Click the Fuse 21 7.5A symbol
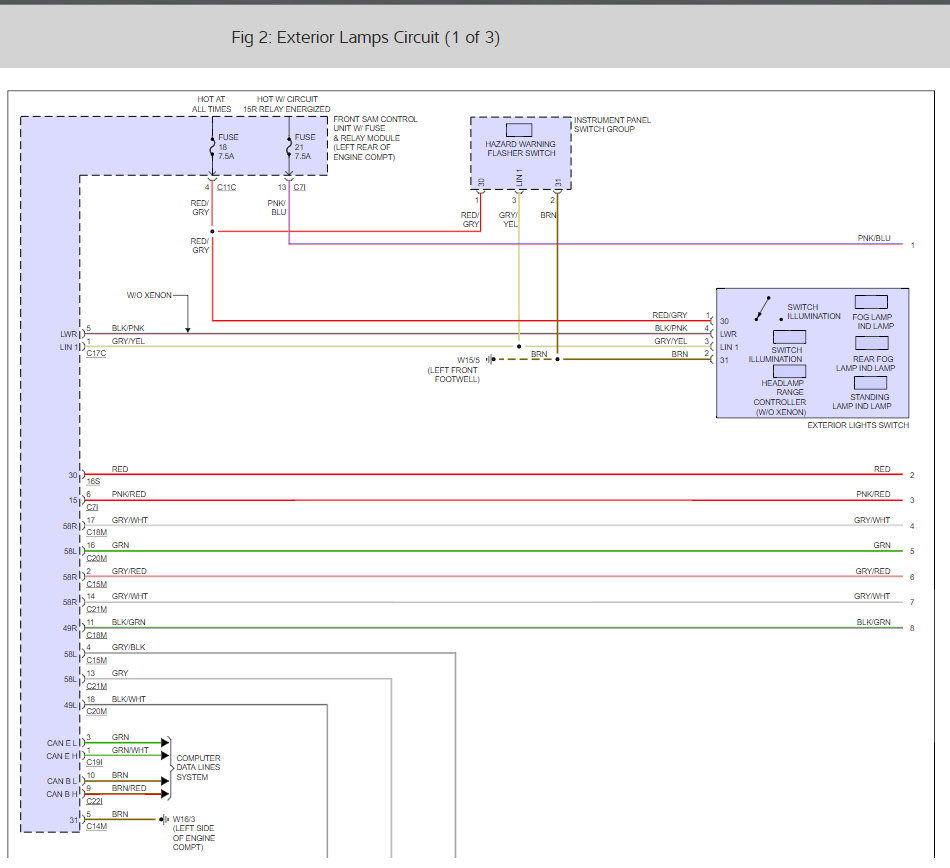This screenshot has width=950, height=868. (x=289, y=146)
